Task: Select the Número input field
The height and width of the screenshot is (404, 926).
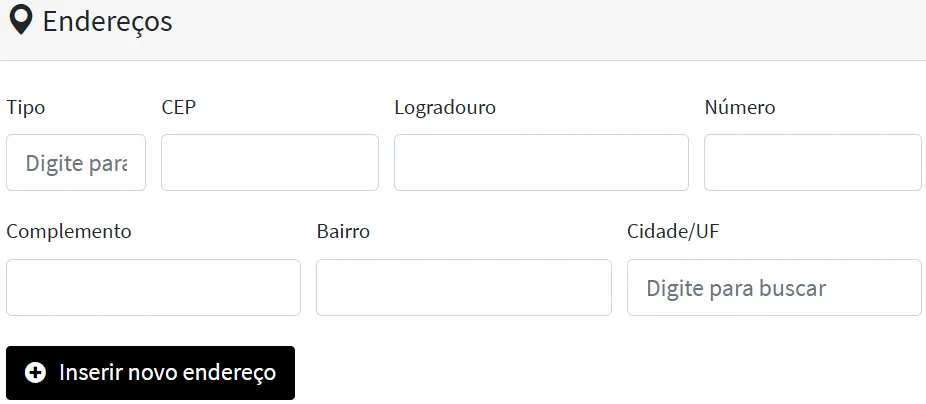Action: click(812, 163)
